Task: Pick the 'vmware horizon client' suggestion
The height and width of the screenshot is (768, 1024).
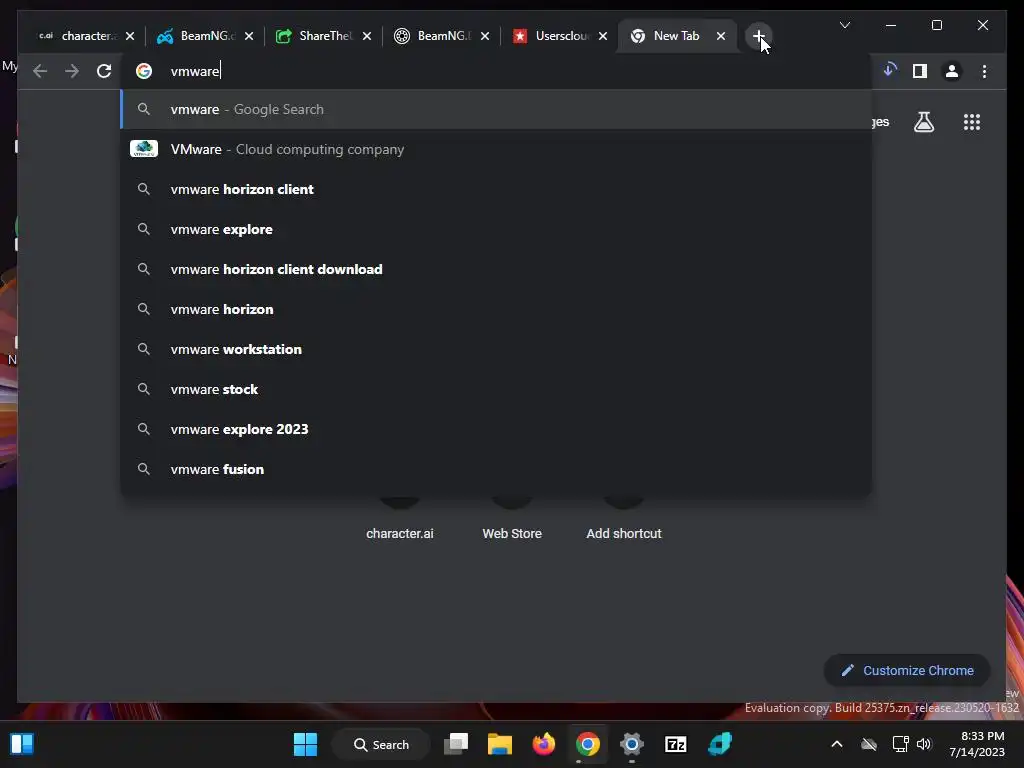Action: (x=496, y=189)
